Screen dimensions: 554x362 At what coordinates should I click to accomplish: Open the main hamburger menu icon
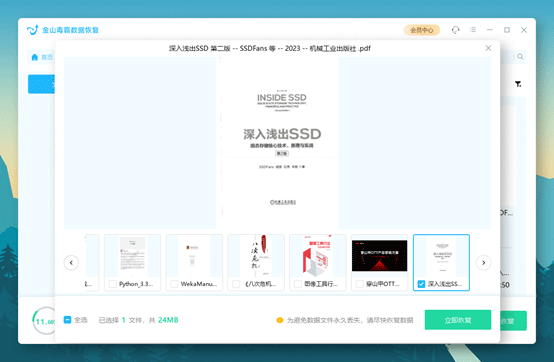point(473,30)
